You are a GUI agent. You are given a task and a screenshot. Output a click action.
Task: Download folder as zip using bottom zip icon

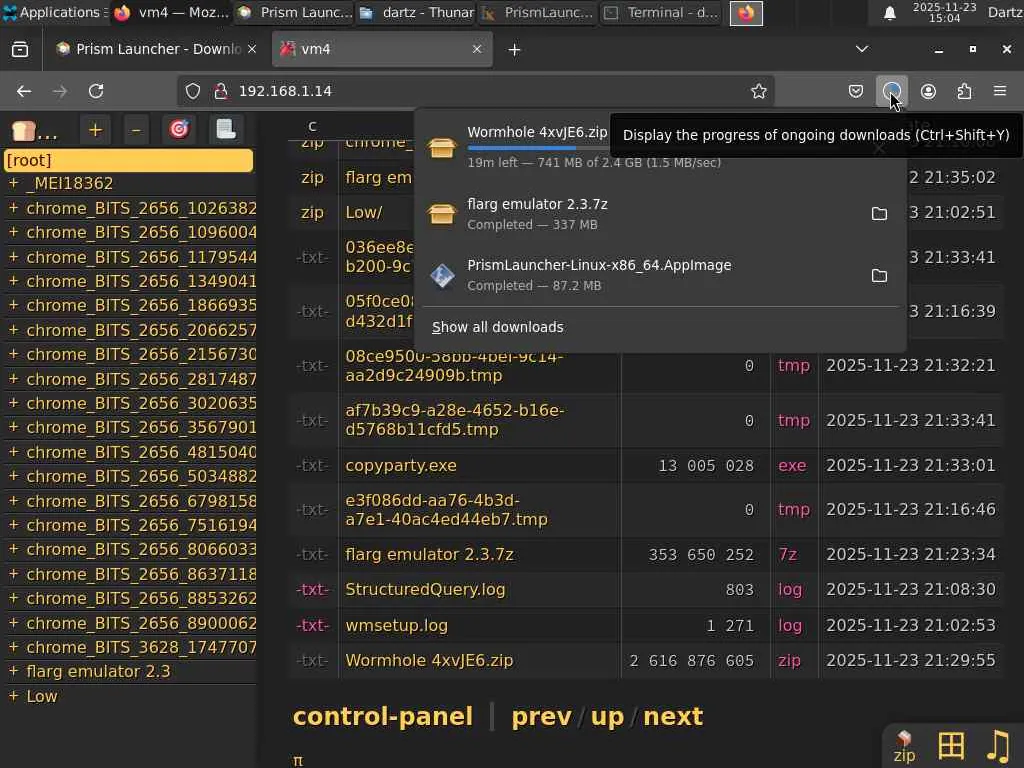pyautogui.click(x=904, y=746)
